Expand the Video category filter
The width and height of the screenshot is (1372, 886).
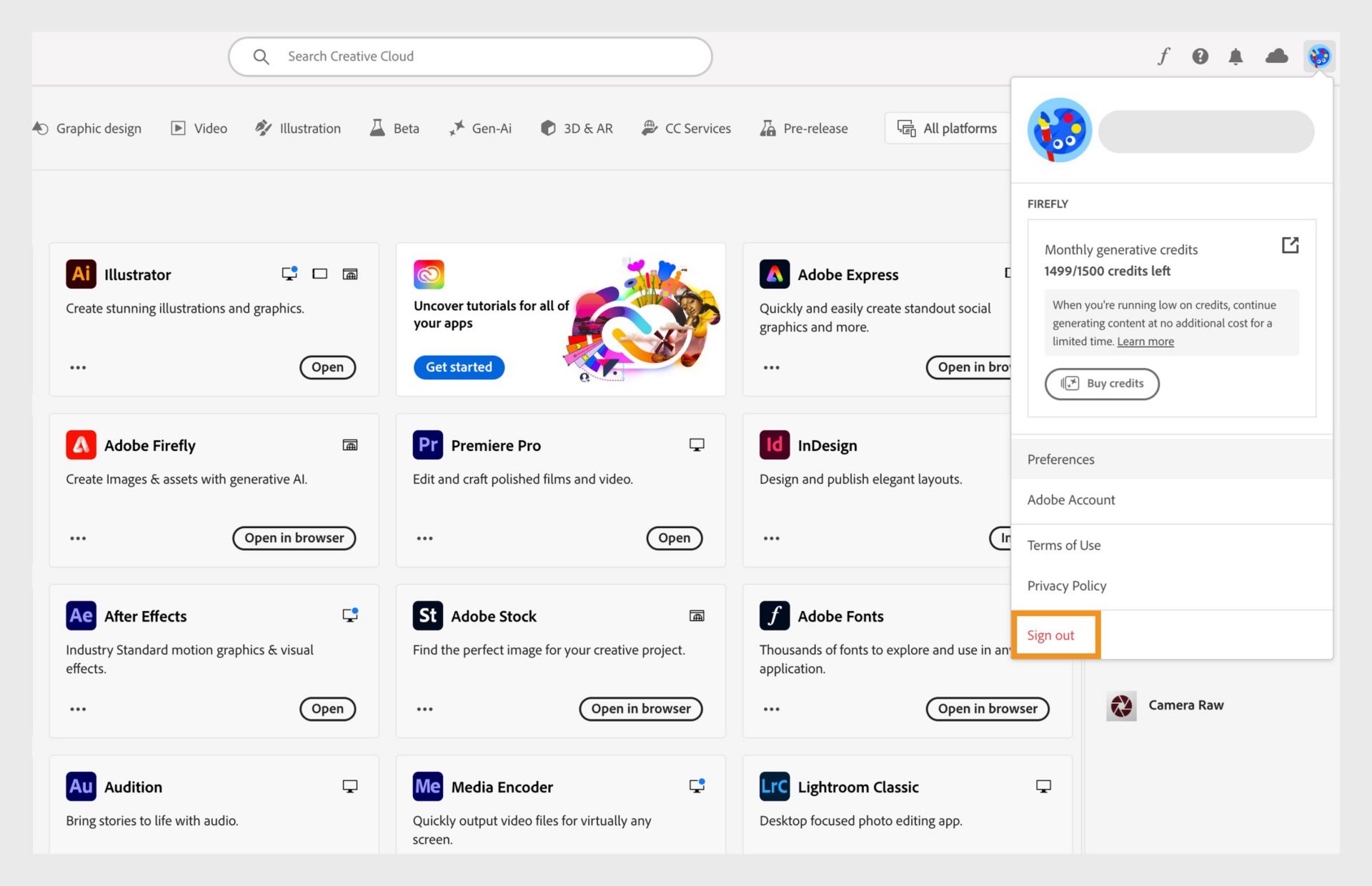coord(197,128)
